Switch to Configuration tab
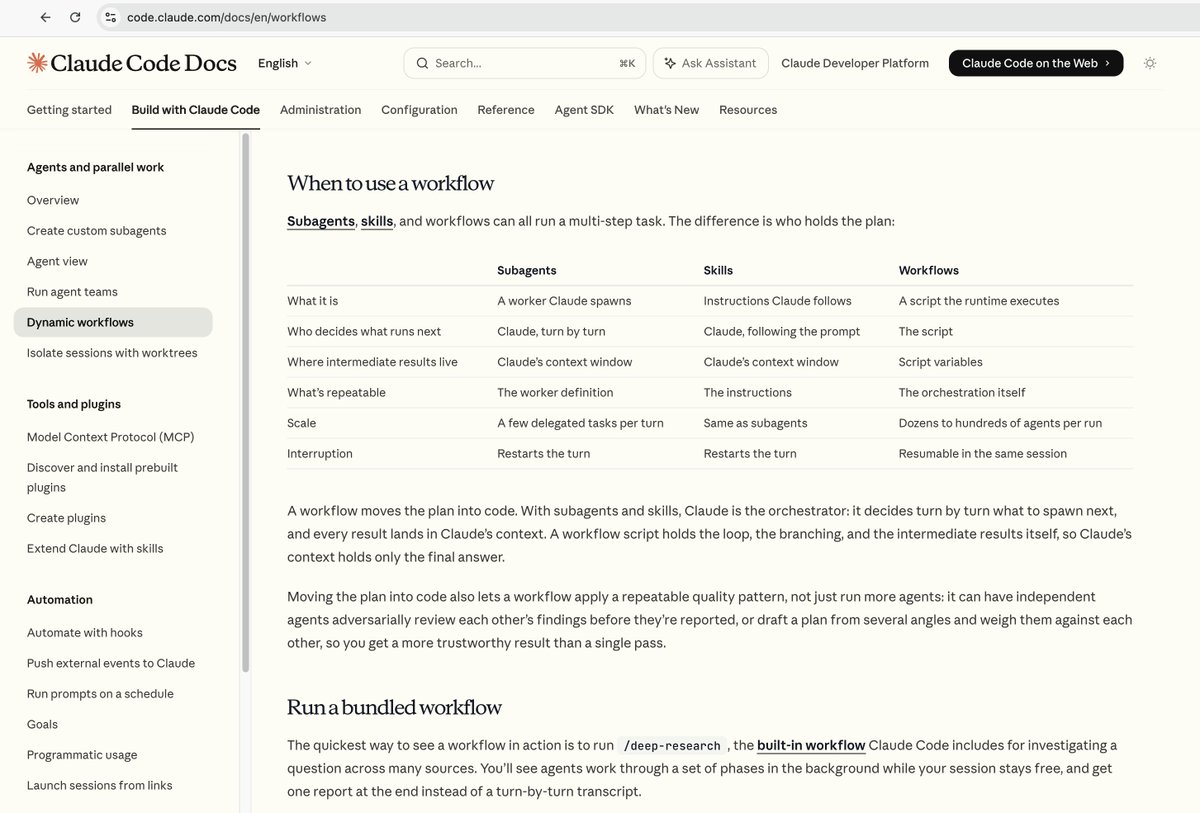 [419, 110]
